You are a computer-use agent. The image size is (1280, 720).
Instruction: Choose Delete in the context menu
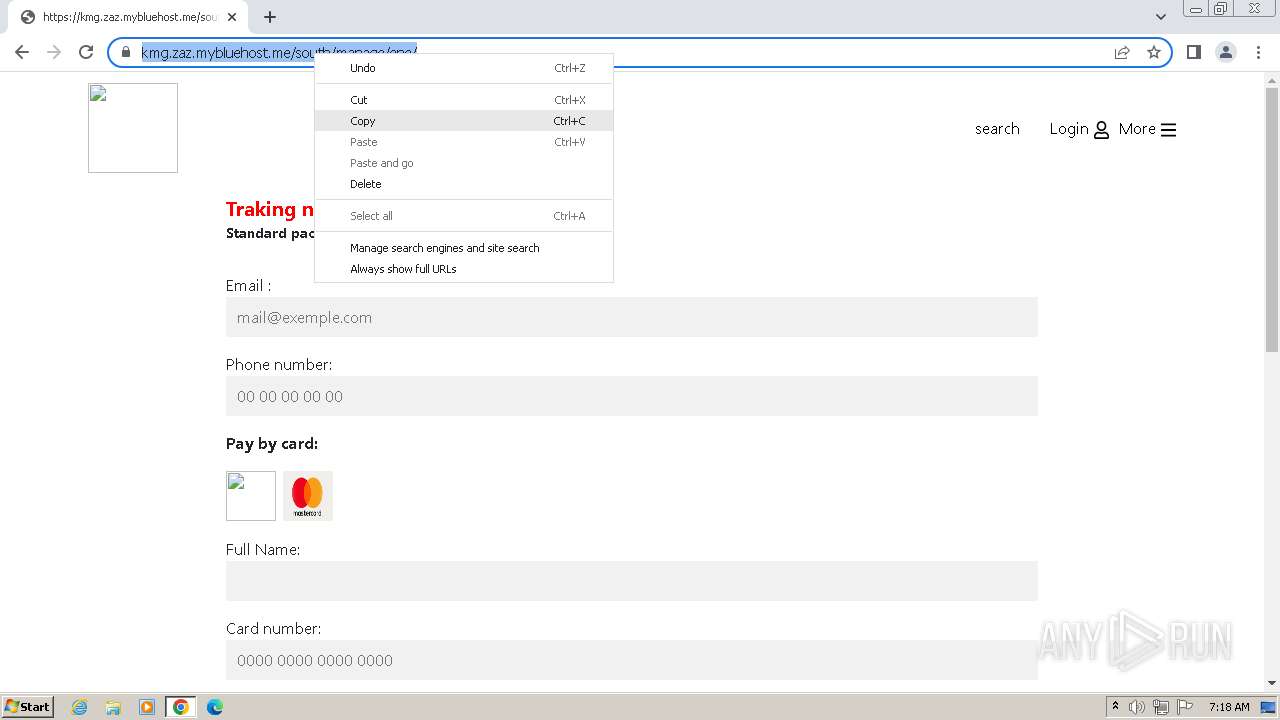click(464, 184)
